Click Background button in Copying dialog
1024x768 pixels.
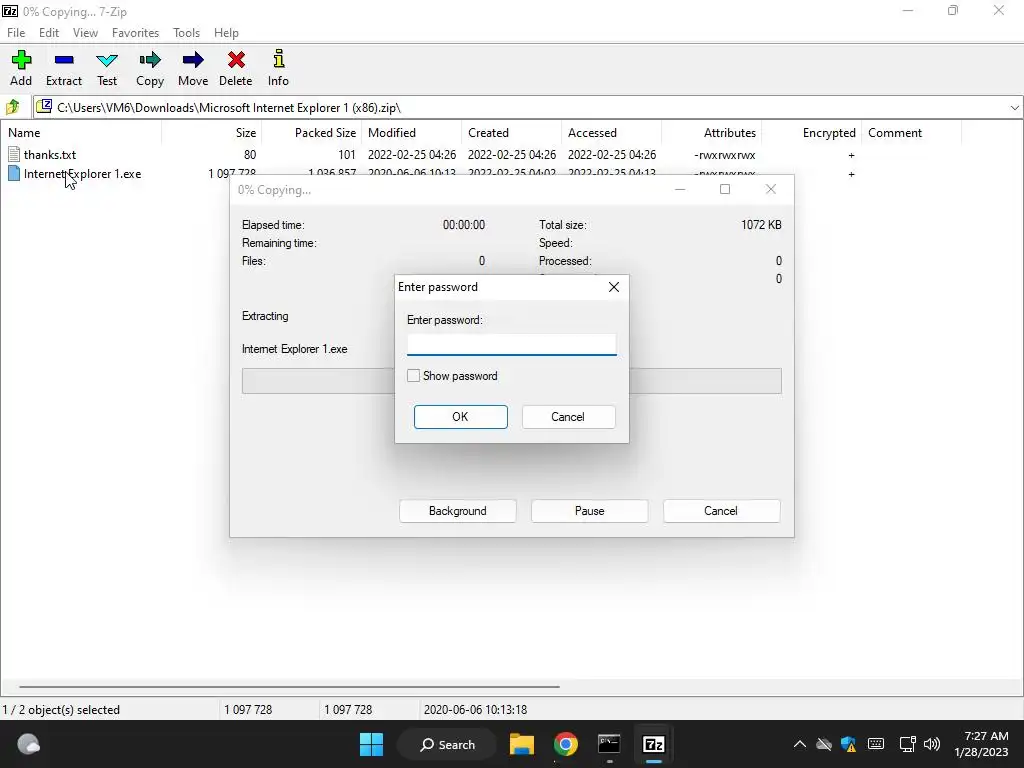click(x=458, y=511)
